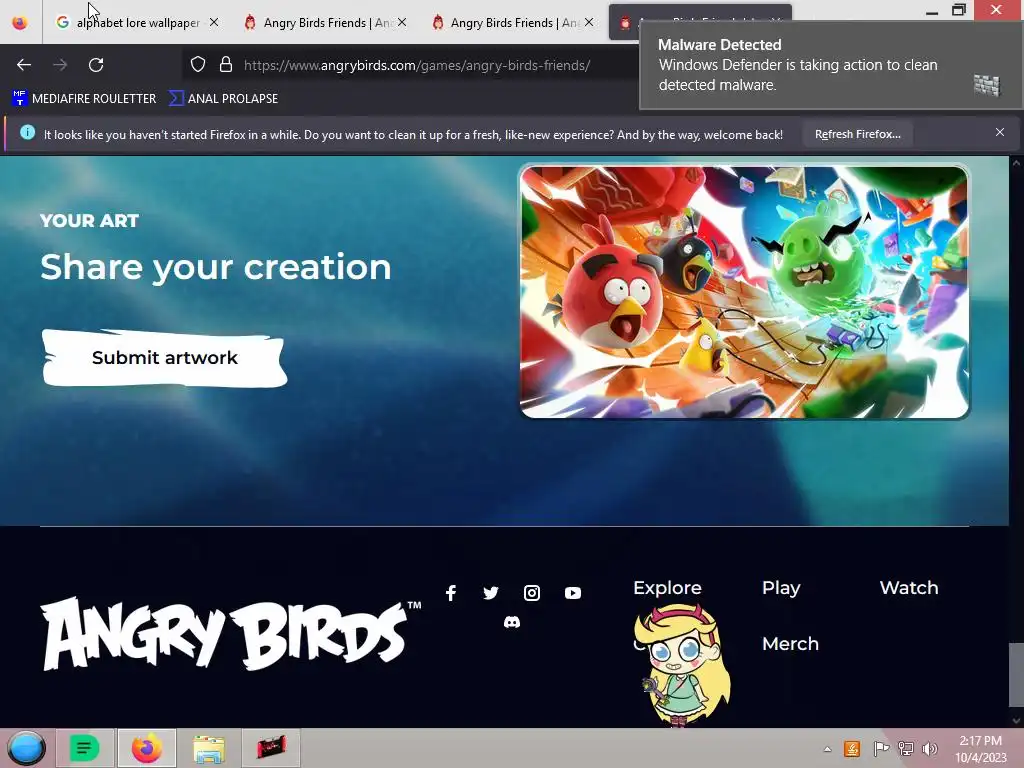
Task: Click the Angry Birds Facebook icon
Action: point(451,593)
